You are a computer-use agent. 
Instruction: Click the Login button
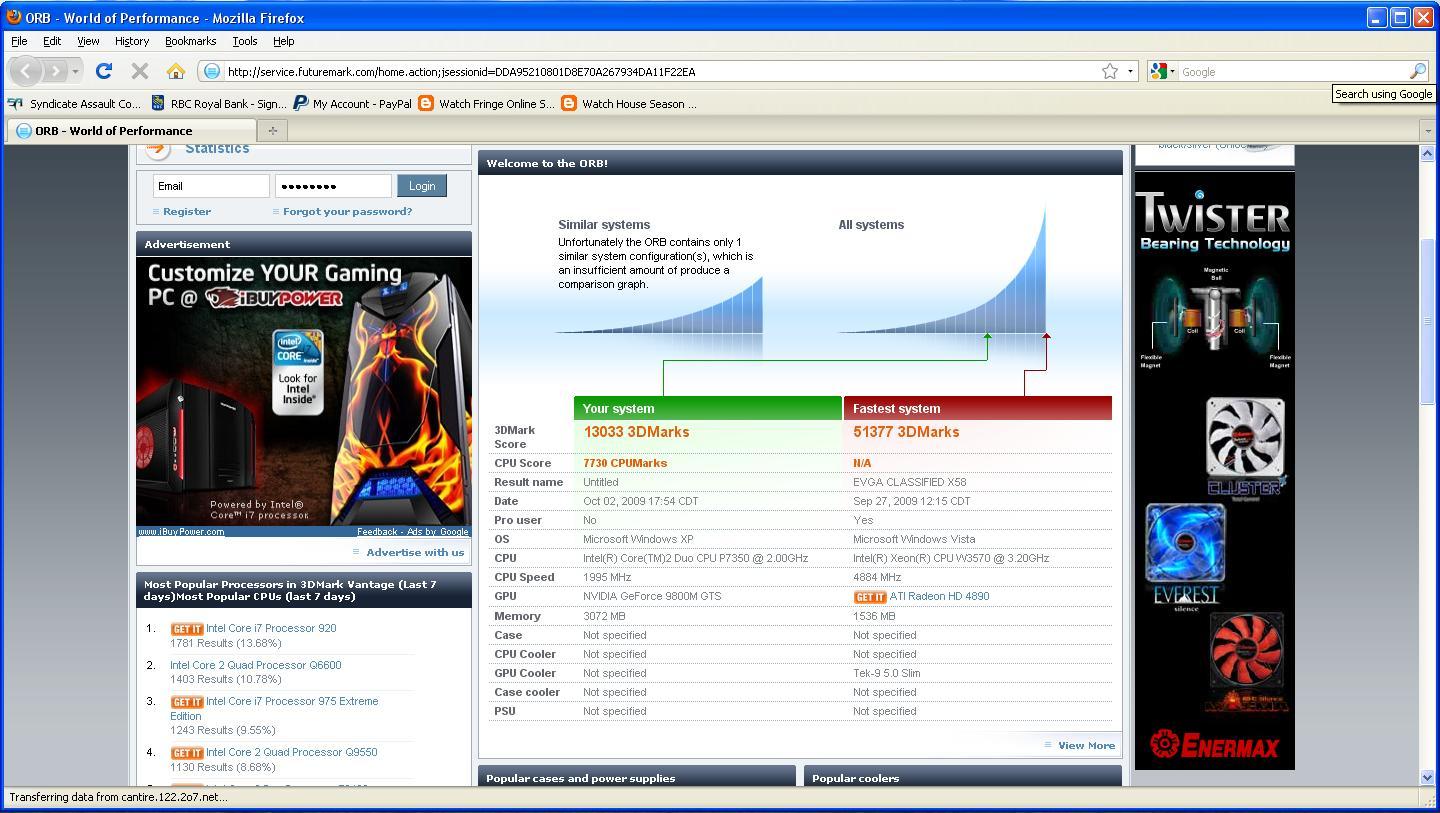click(x=421, y=186)
